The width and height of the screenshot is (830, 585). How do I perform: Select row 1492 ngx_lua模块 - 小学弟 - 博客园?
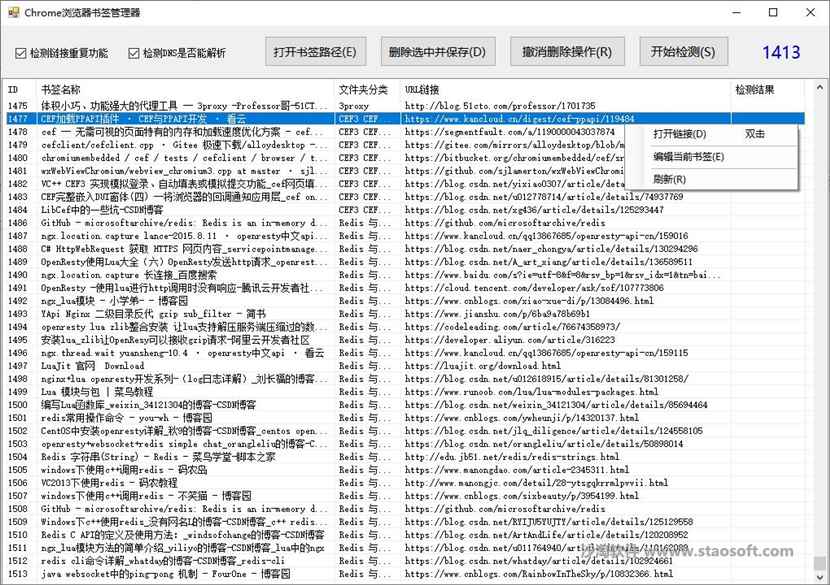point(404,301)
